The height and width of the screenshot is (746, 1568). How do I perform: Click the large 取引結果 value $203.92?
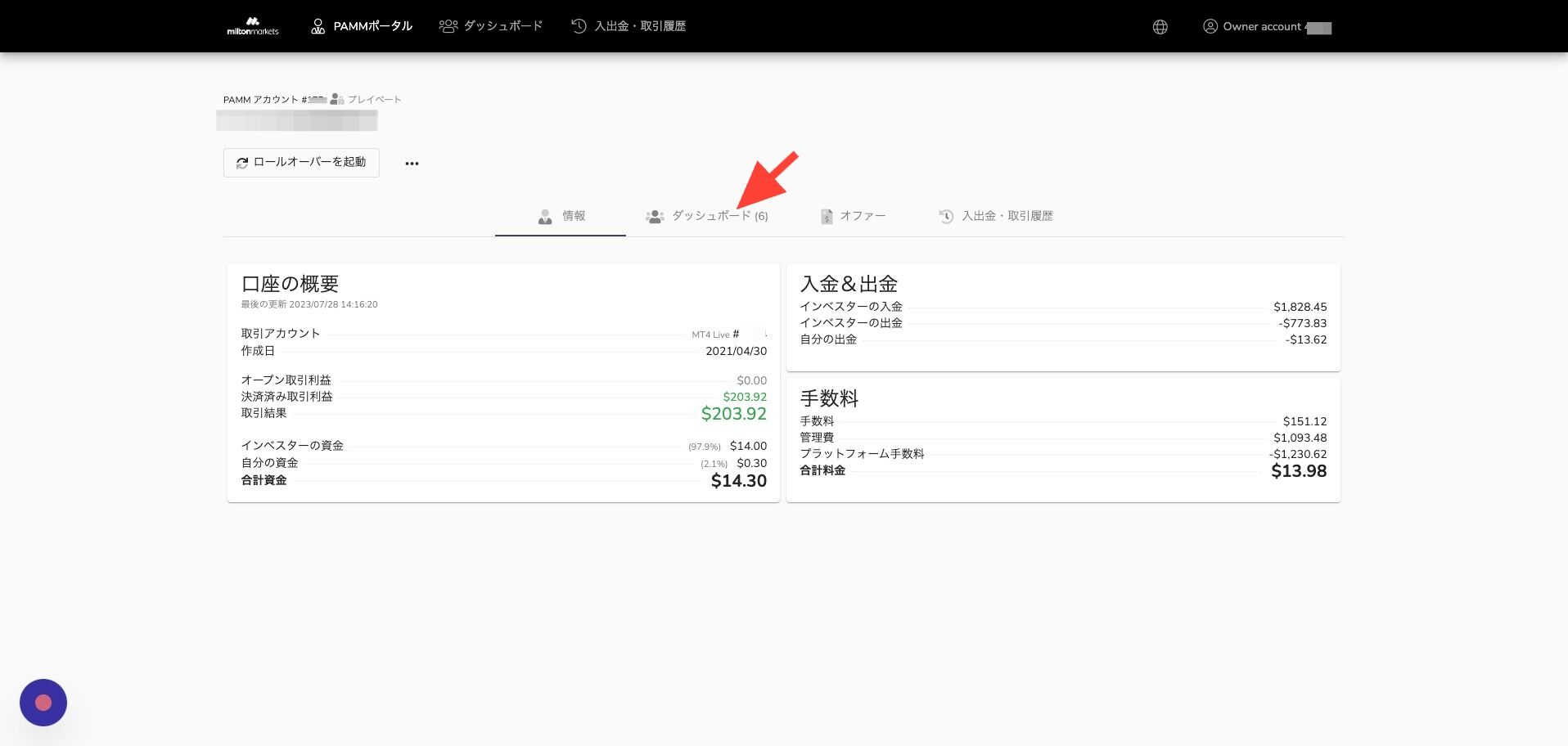coord(734,414)
